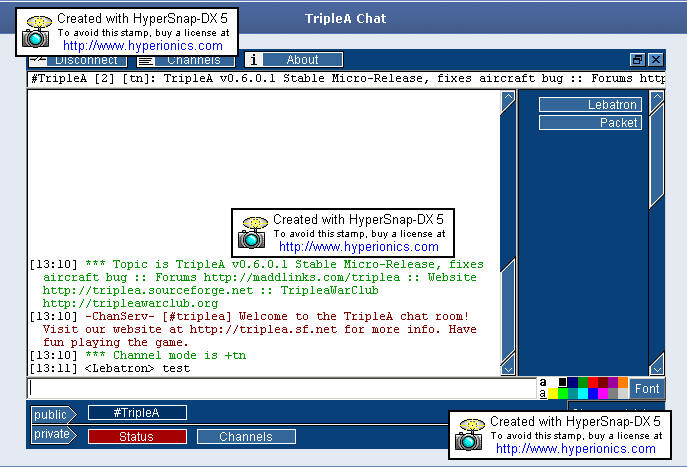687x467 pixels.
Task: Pick the light gray color swatch
Action: (x=623, y=393)
